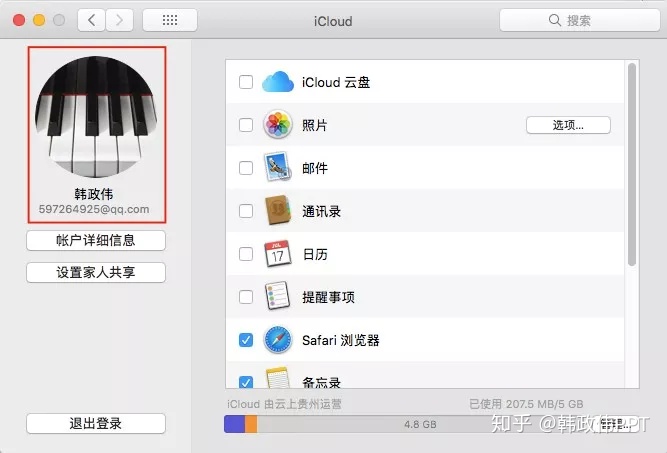
Task: Click the Notes notepad icon
Action: click(x=278, y=378)
